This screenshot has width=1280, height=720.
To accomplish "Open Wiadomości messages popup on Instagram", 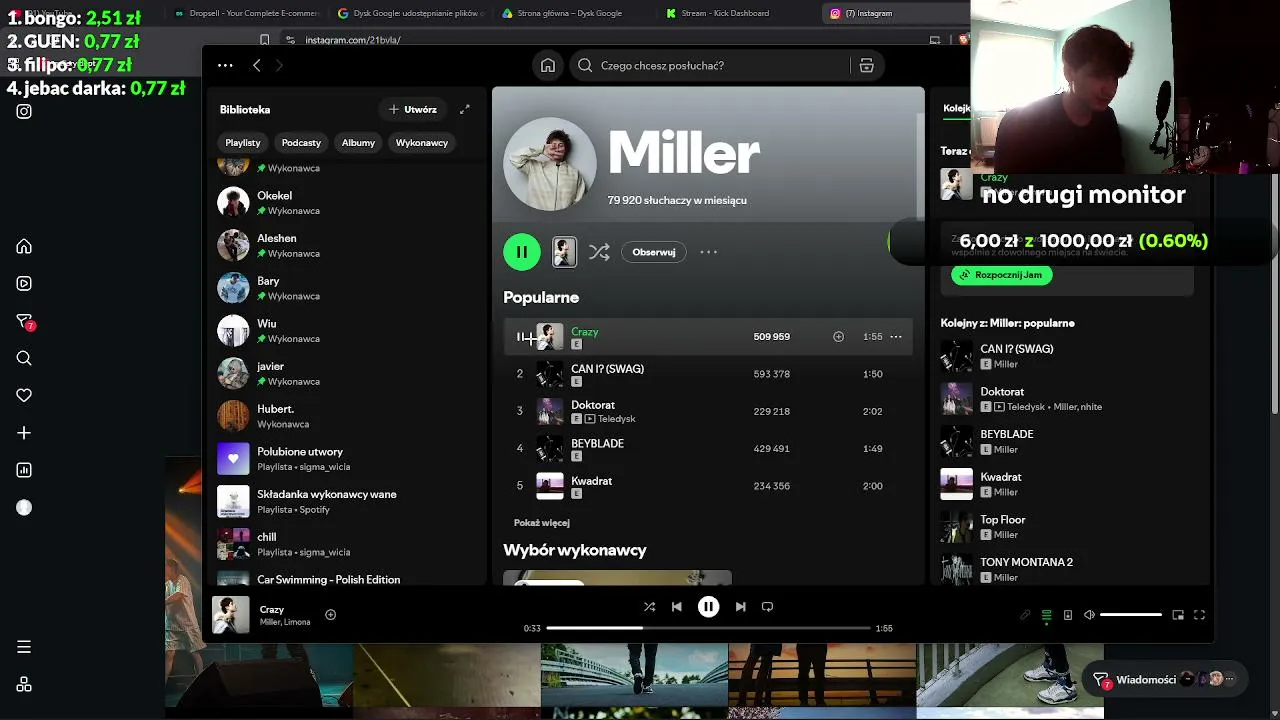I will point(1164,680).
